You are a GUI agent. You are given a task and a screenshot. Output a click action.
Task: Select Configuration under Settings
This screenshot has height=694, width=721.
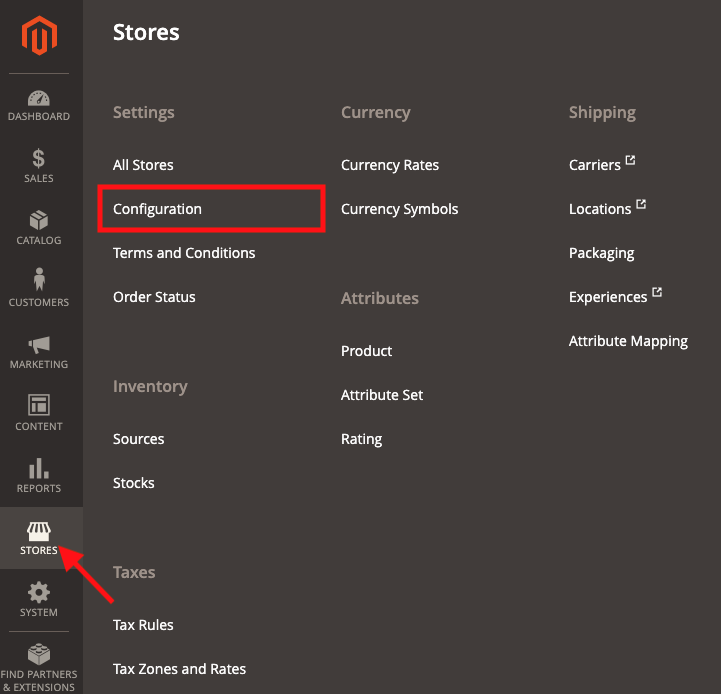pyautogui.click(x=157, y=209)
